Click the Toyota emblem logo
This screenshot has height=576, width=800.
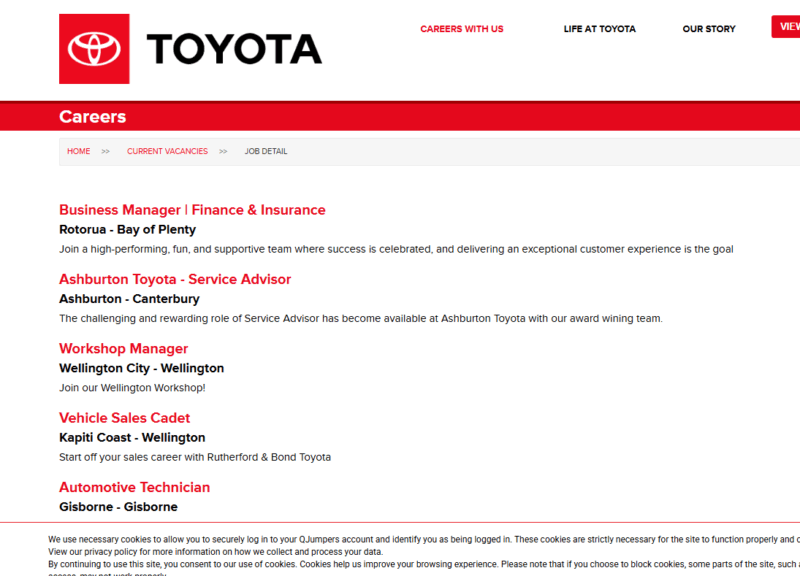(x=94, y=49)
